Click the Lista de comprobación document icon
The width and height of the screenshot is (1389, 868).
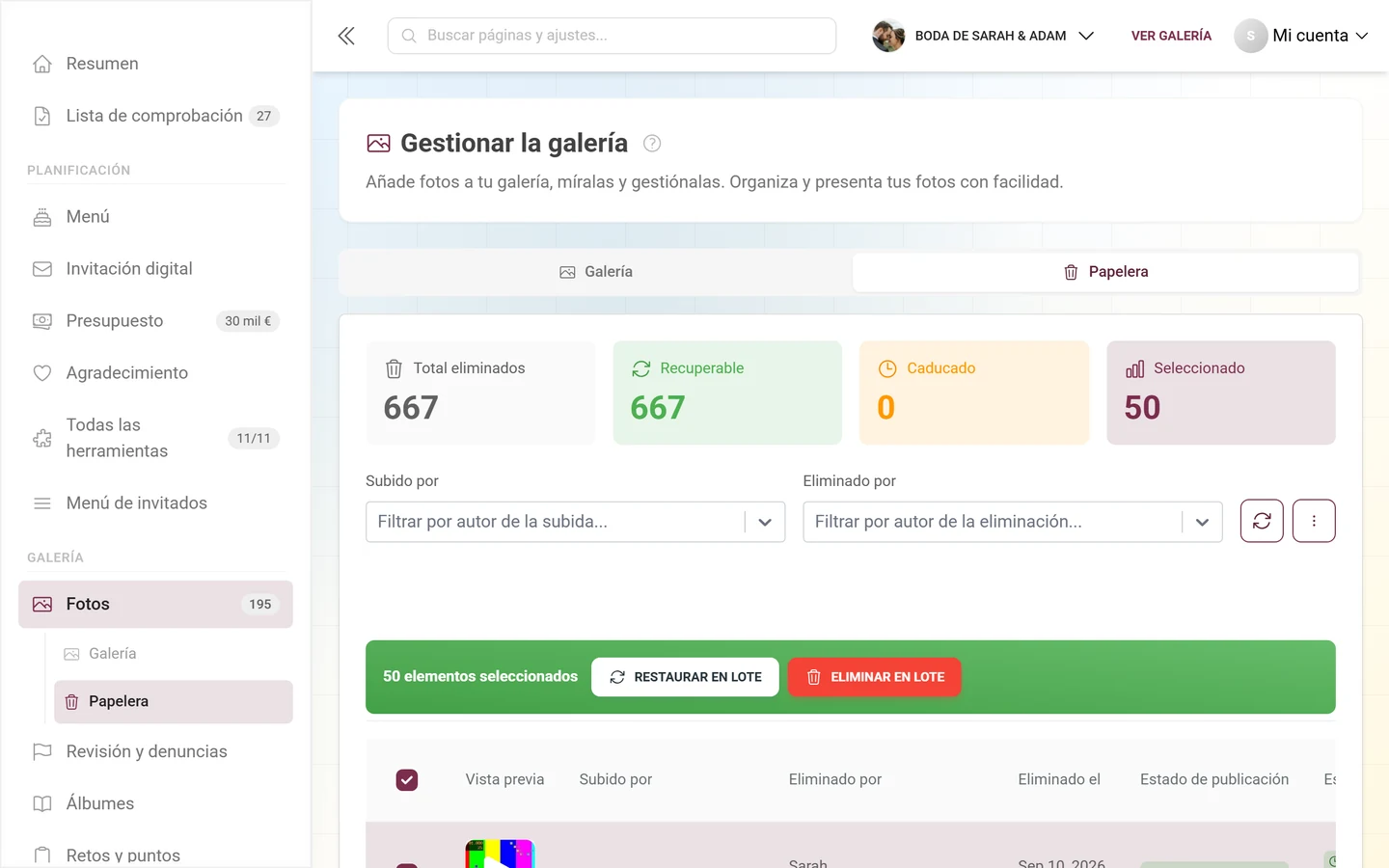42,116
